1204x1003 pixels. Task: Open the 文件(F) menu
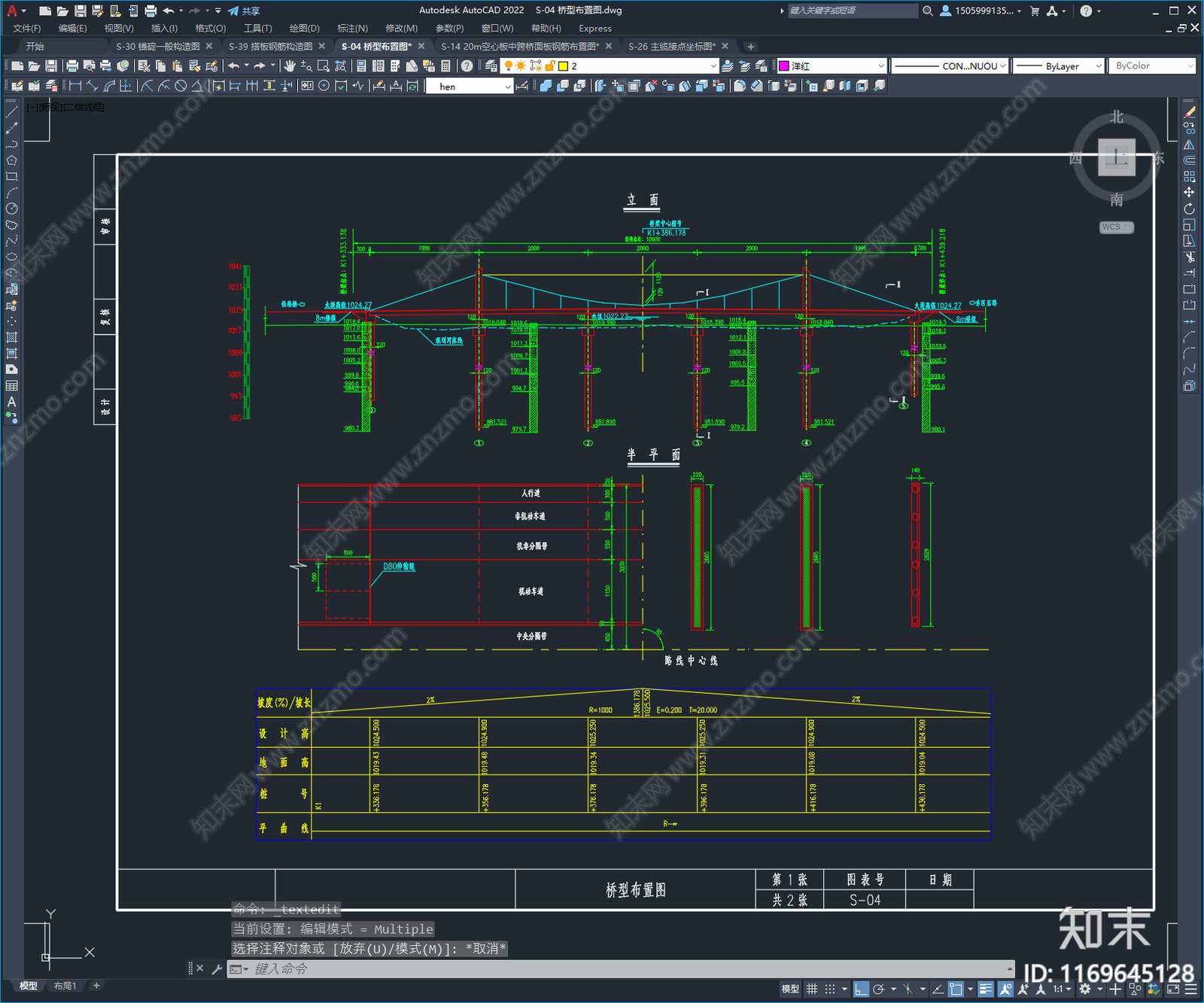tap(27, 29)
